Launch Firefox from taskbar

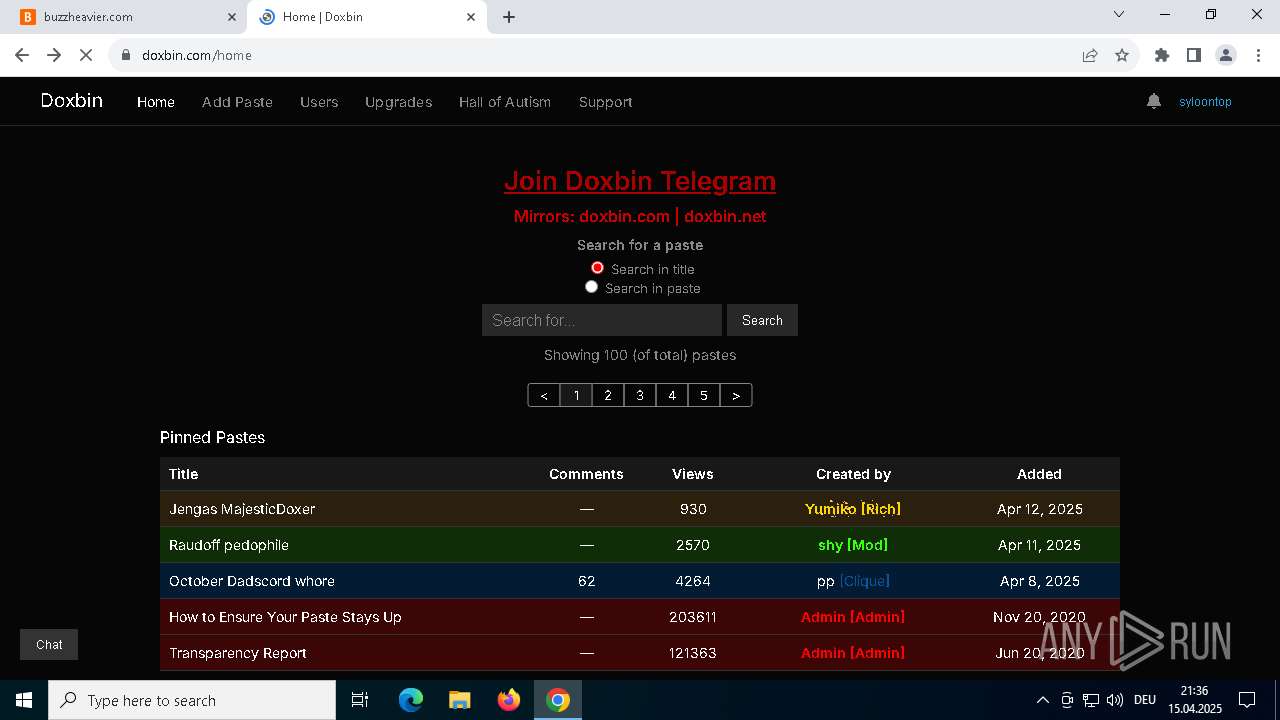[x=509, y=700]
